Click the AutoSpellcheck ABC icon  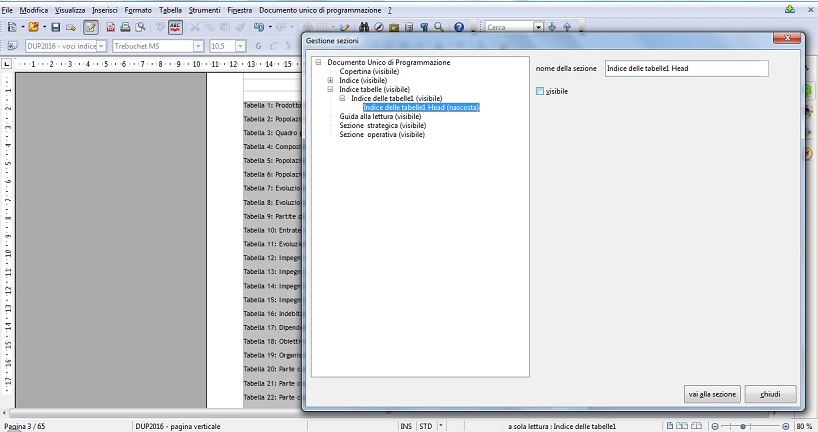click(x=175, y=27)
